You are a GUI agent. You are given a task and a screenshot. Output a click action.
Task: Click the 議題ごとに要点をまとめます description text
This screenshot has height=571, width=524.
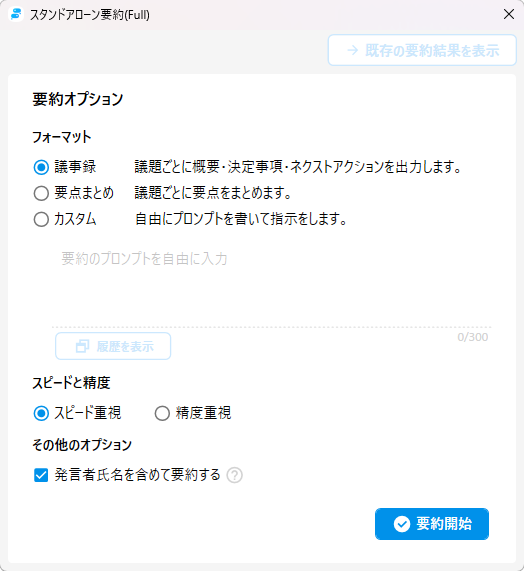(213, 193)
